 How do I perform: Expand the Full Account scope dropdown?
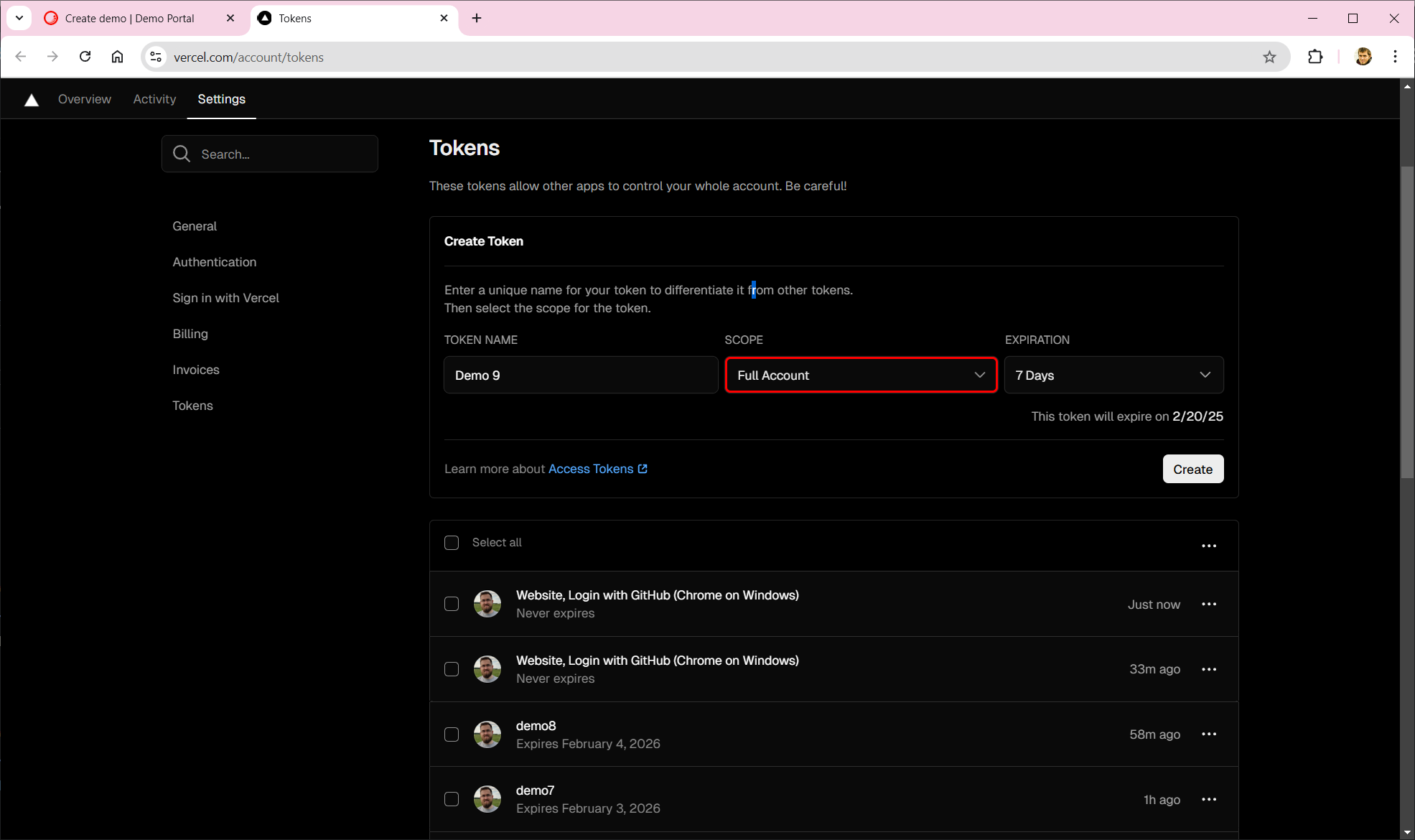pyautogui.click(x=861, y=375)
